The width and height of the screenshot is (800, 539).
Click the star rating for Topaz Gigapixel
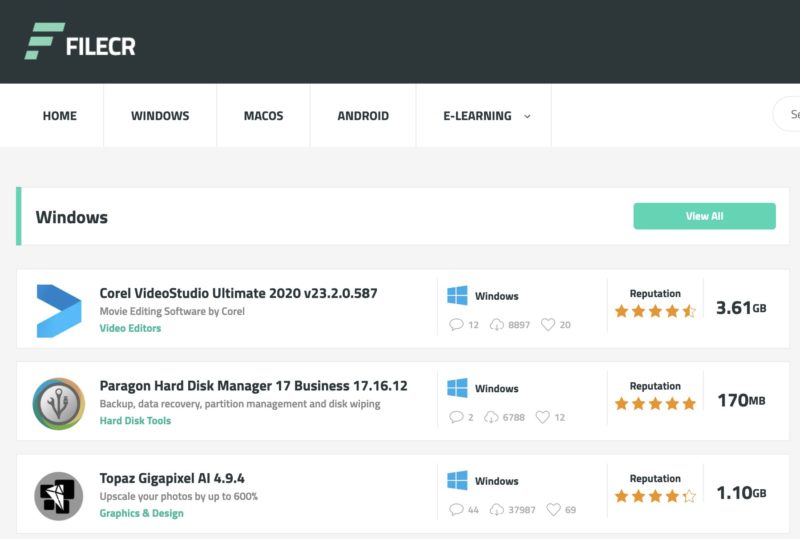click(655, 496)
